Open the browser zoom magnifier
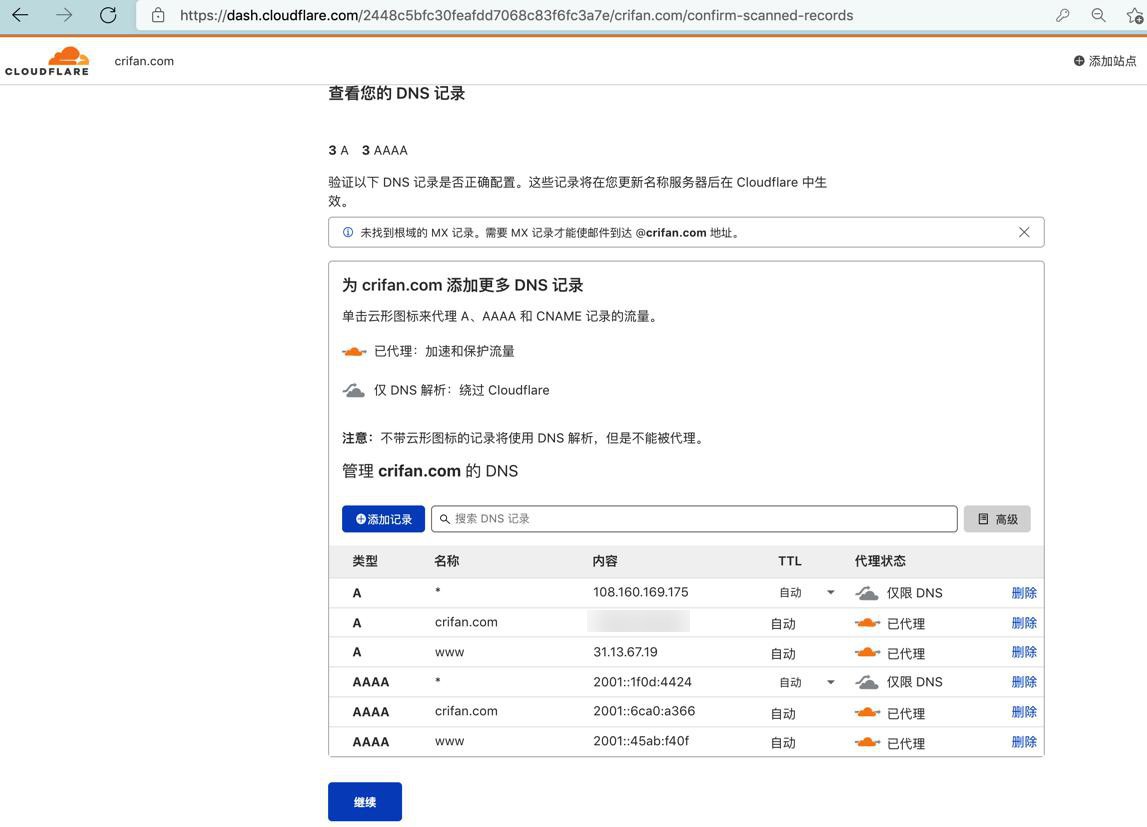This screenshot has height=827, width=1147. point(1099,15)
